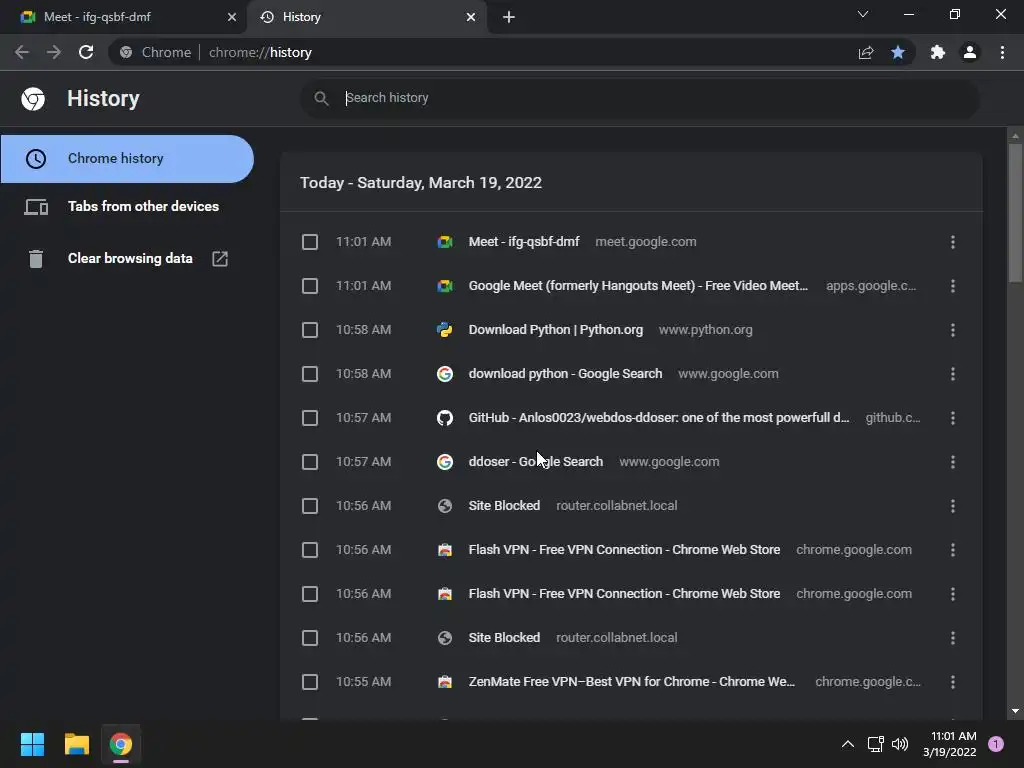Click the magnifier icon in history search
Screen dimensions: 1024x768
pos(321,98)
